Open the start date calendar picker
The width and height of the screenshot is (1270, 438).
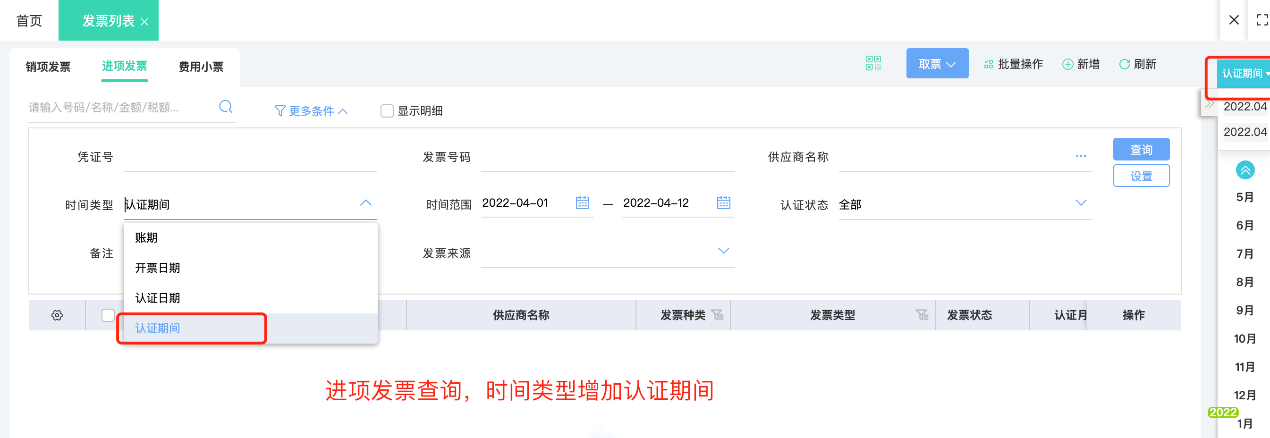coord(583,203)
